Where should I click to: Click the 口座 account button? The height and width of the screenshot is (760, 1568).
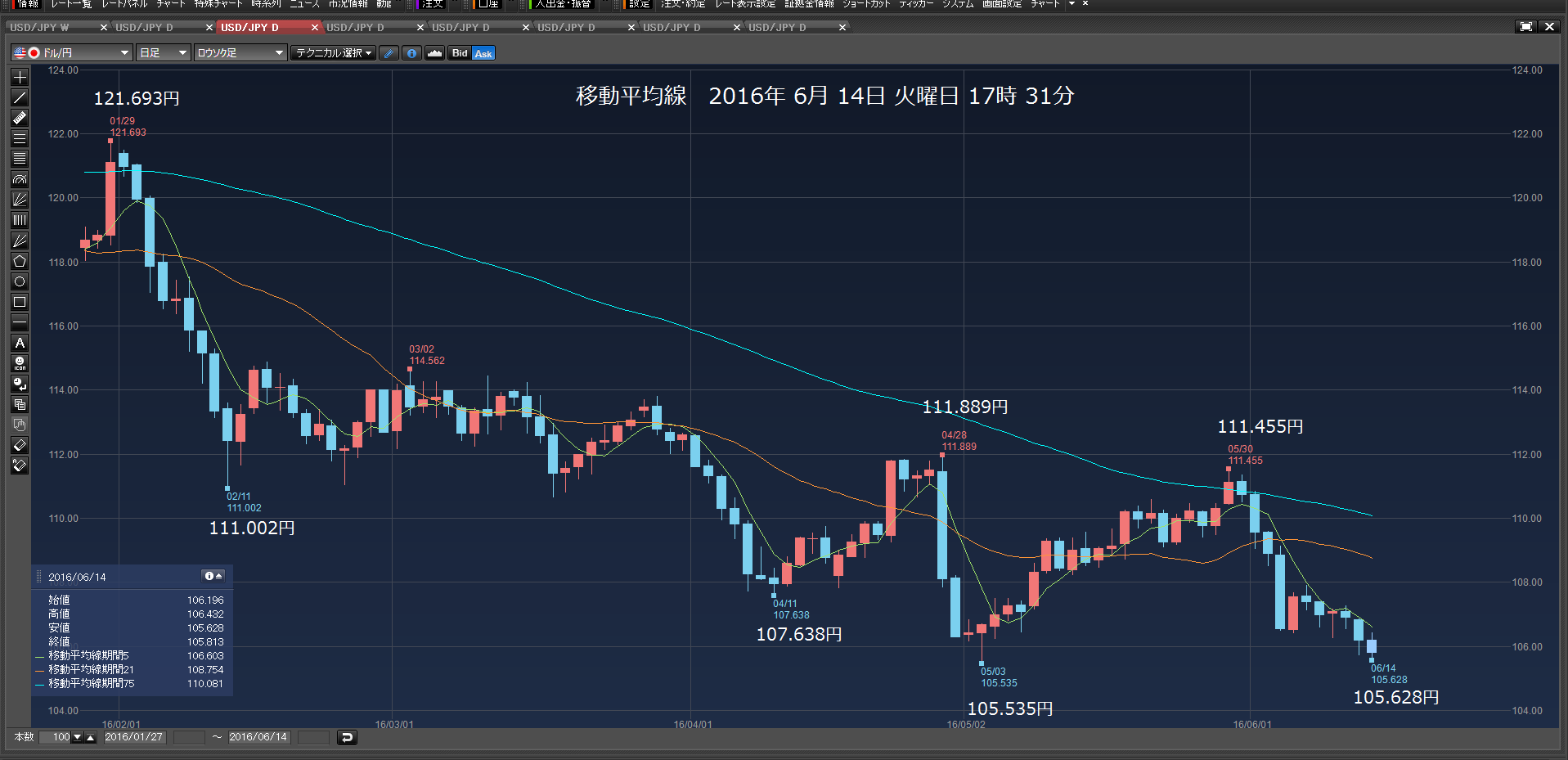click(x=487, y=4)
